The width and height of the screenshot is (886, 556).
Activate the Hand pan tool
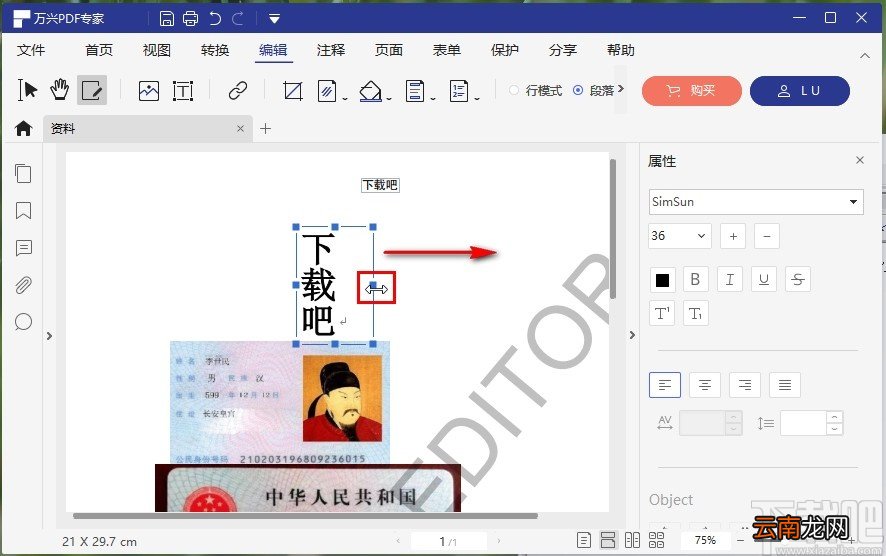(x=59, y=90)
